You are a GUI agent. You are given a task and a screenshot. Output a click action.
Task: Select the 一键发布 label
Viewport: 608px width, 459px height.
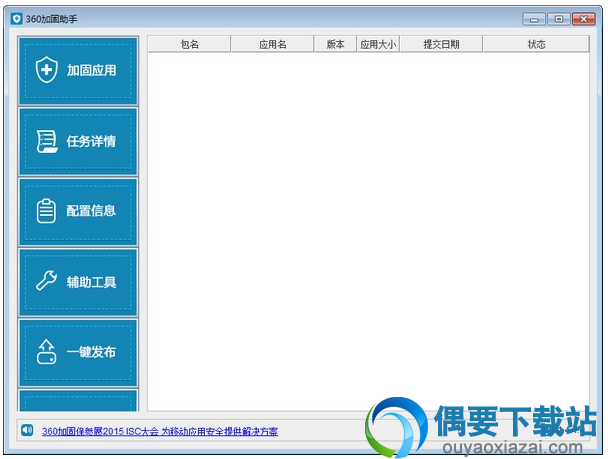(x=91, y=352)
